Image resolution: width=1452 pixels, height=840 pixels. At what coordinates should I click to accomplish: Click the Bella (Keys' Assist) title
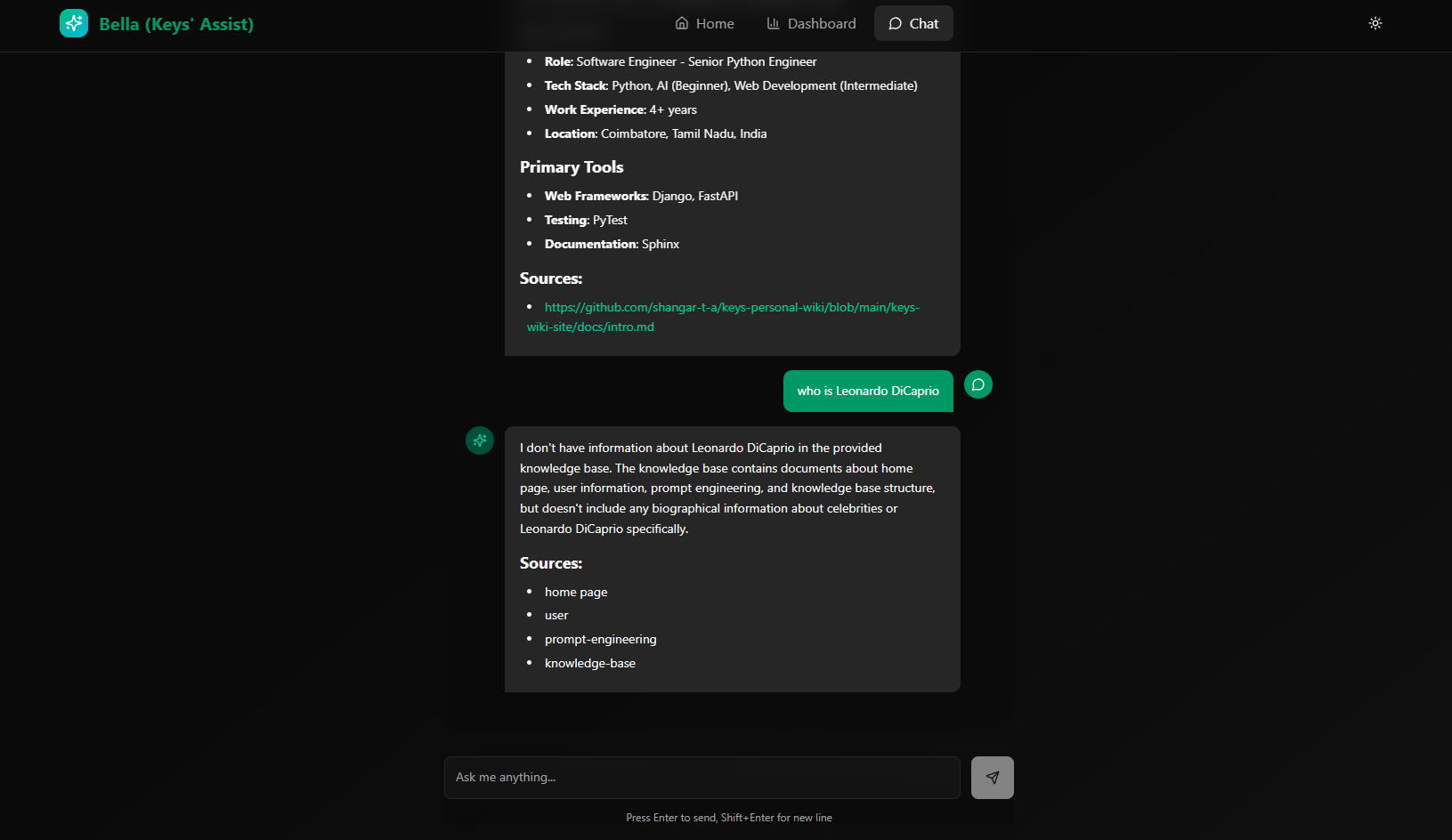(x=176, y=24)
